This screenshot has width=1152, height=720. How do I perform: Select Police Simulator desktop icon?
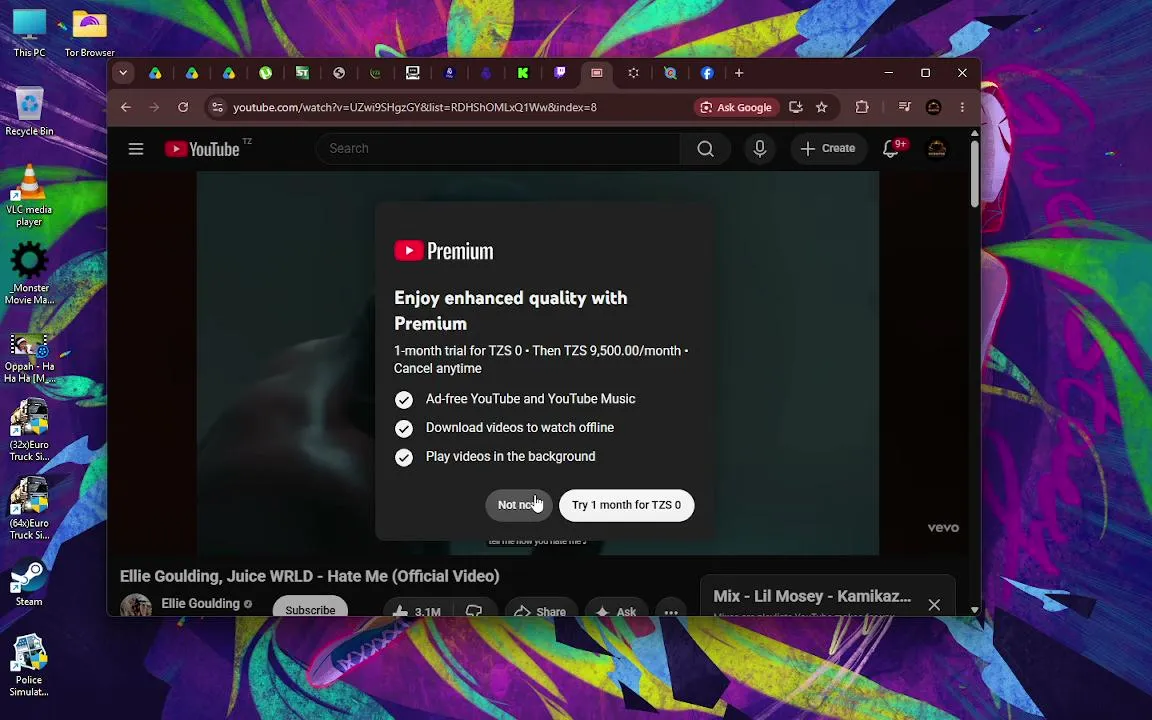[29, 666]
